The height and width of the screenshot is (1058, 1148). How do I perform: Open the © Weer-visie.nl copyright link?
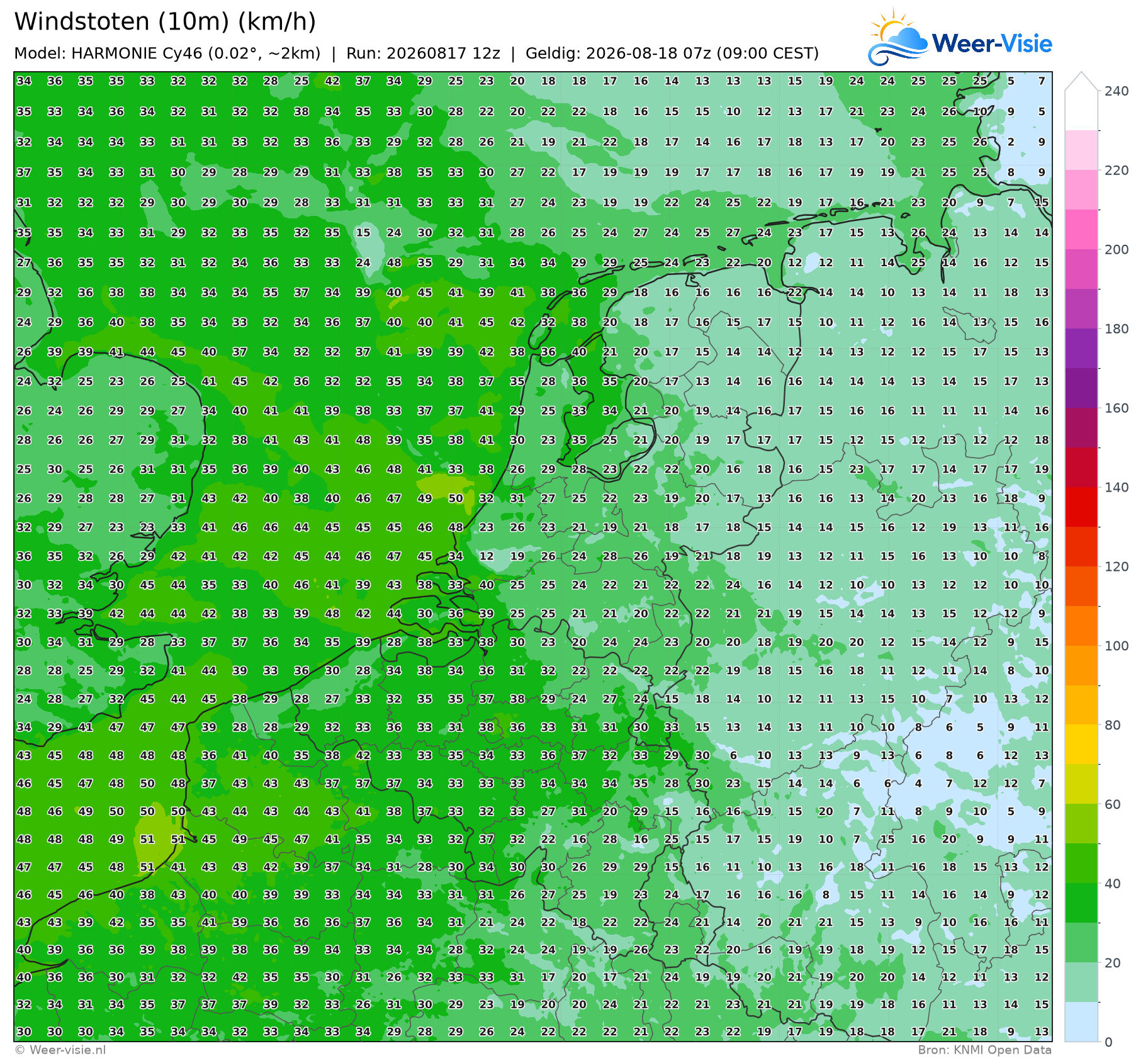(x=60, y=1050)
